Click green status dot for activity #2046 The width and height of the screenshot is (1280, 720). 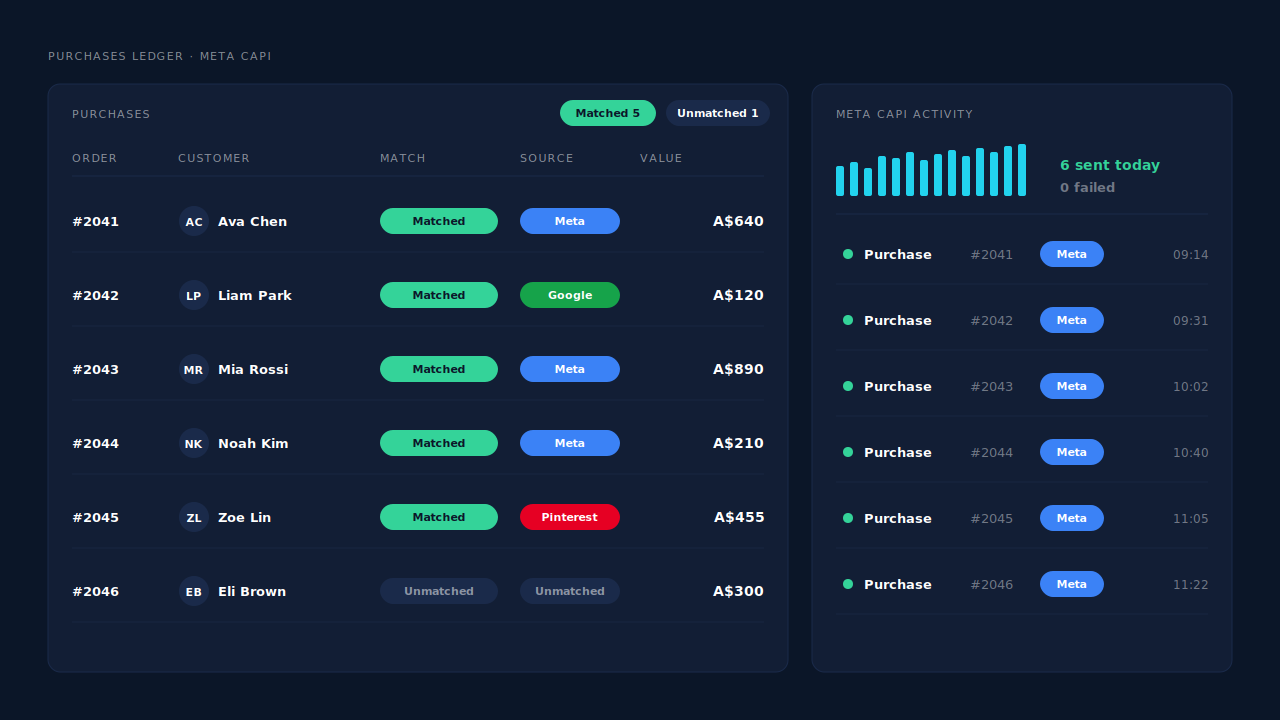848,584
